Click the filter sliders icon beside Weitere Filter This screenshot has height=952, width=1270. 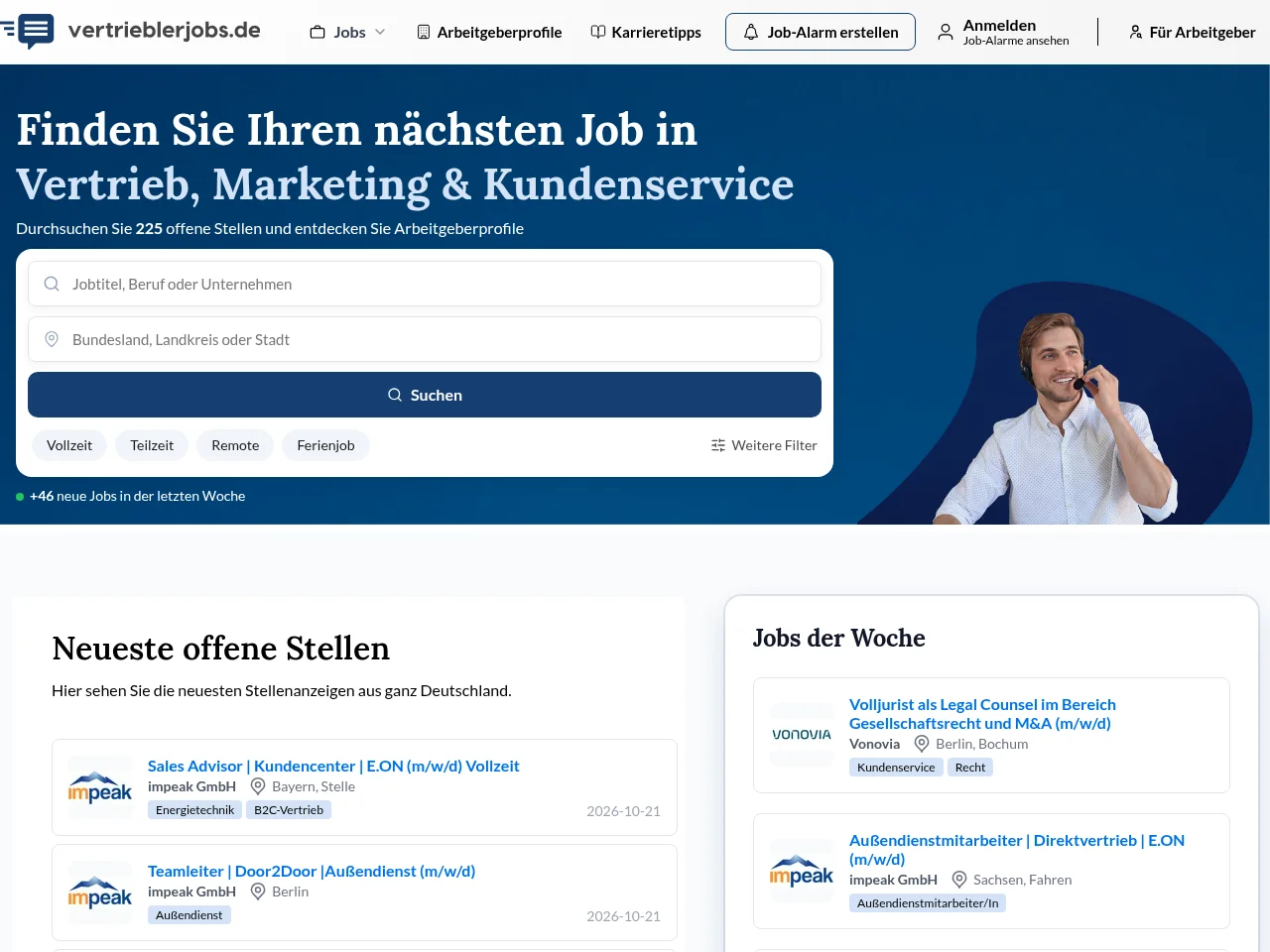(x=718, y=445)
